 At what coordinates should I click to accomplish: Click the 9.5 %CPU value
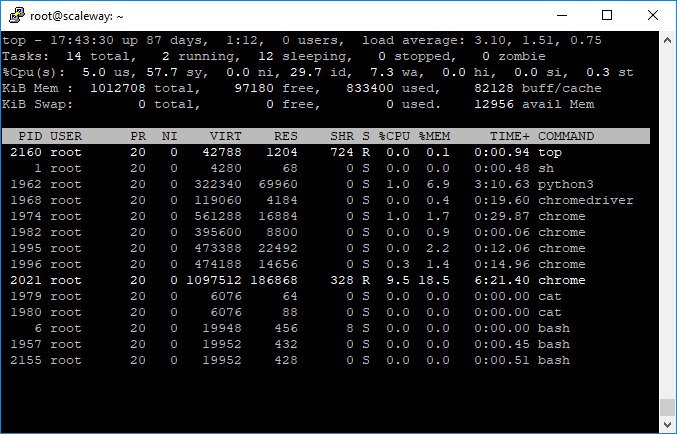coord(398,280)
